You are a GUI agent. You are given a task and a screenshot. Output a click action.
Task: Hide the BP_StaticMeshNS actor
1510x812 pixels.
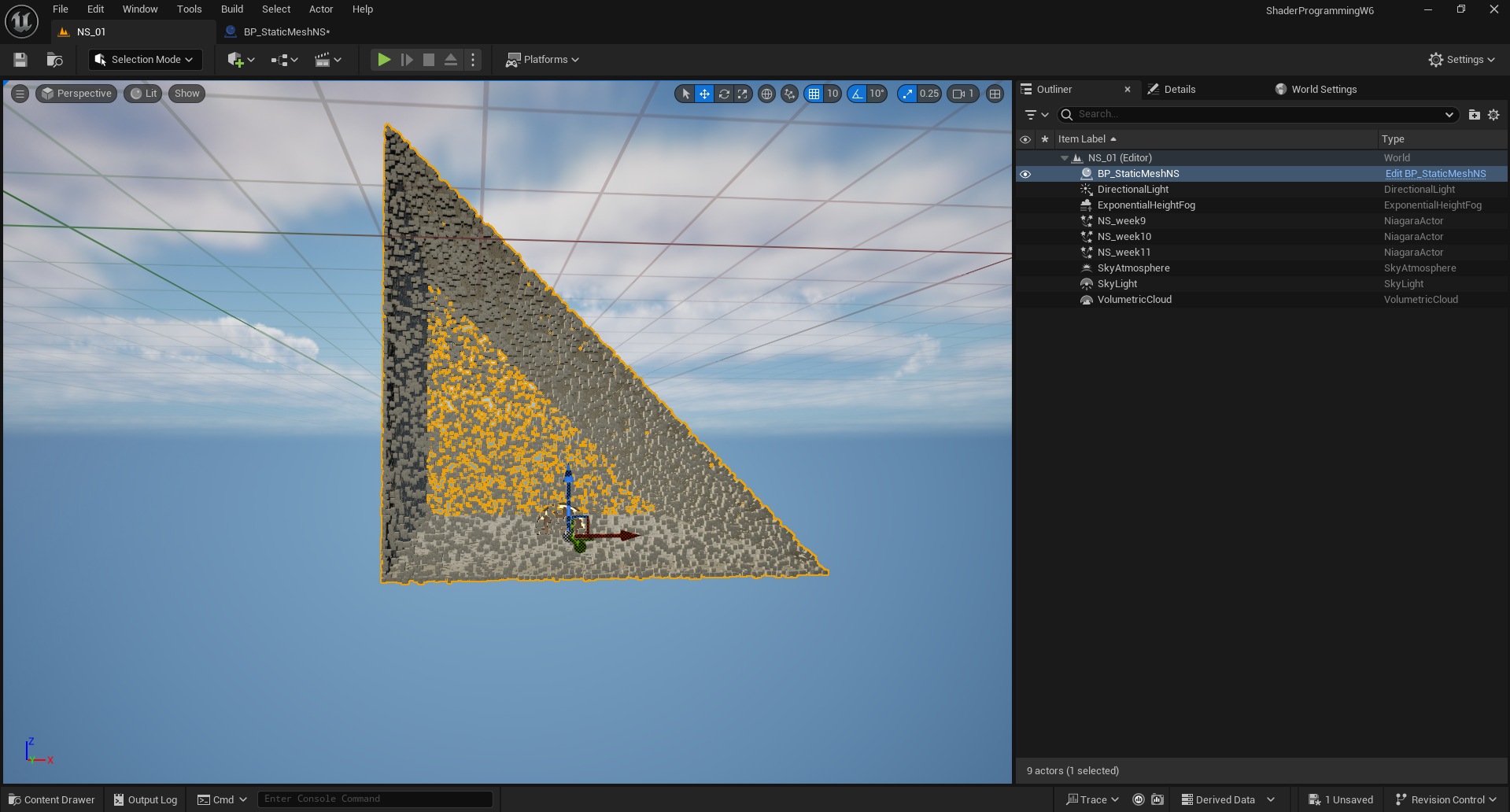(x=1025, y=174)
